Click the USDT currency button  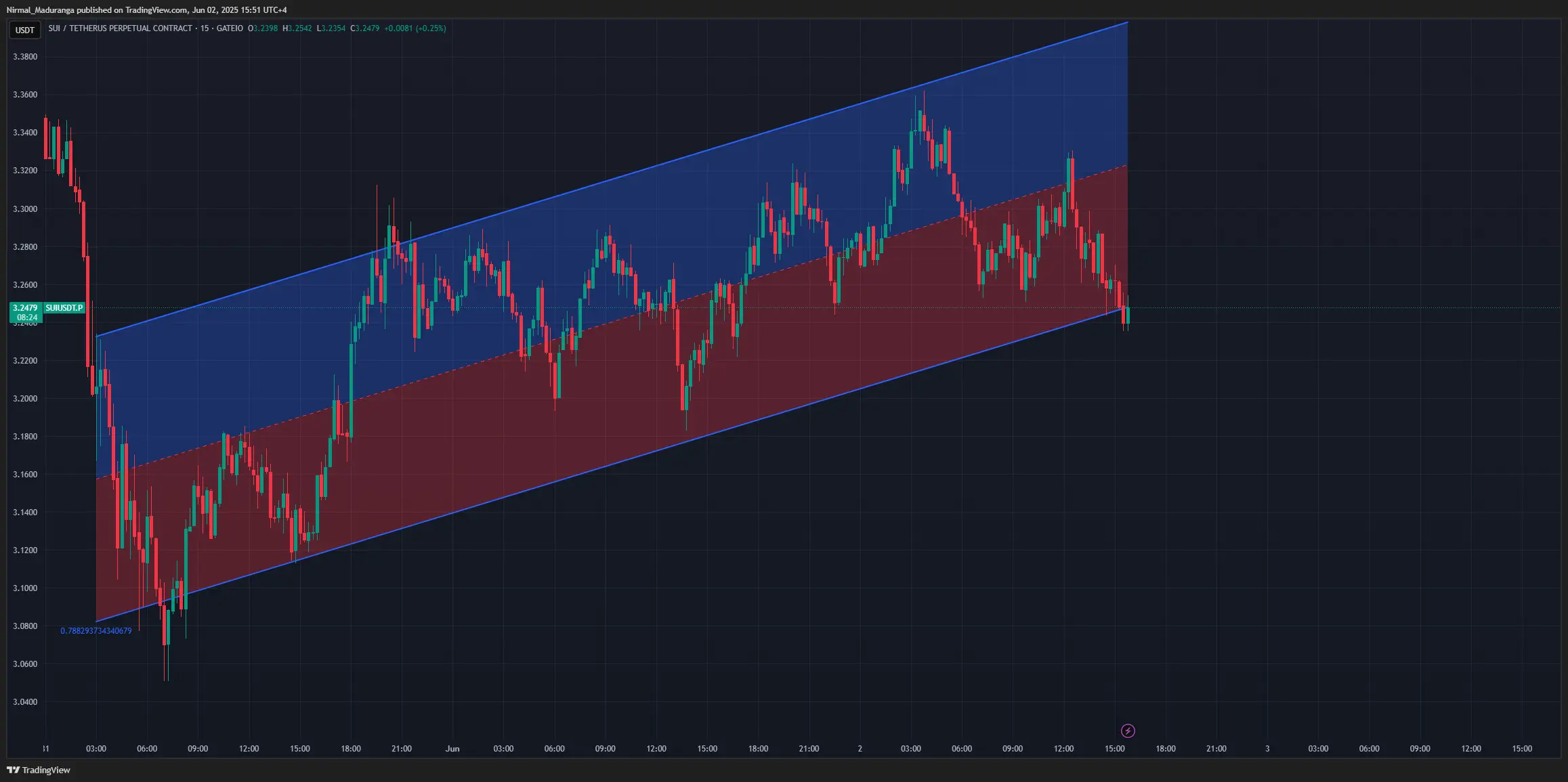[25, 30]
